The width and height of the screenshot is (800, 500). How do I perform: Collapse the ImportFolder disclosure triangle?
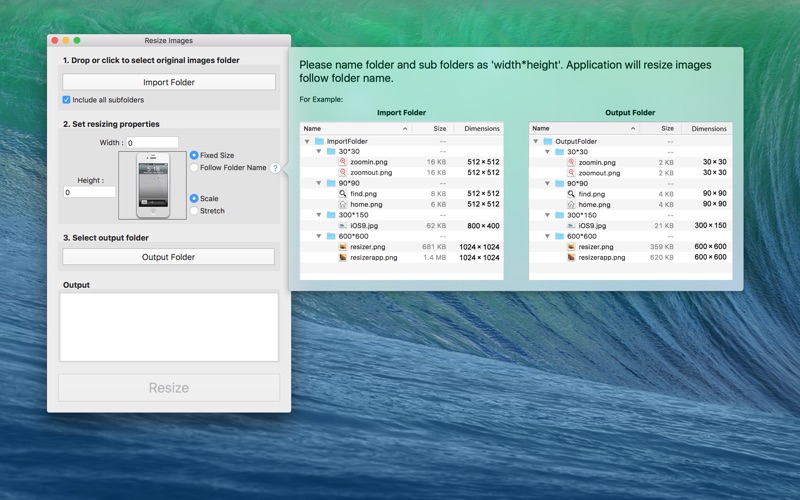[x=307, y=141]
